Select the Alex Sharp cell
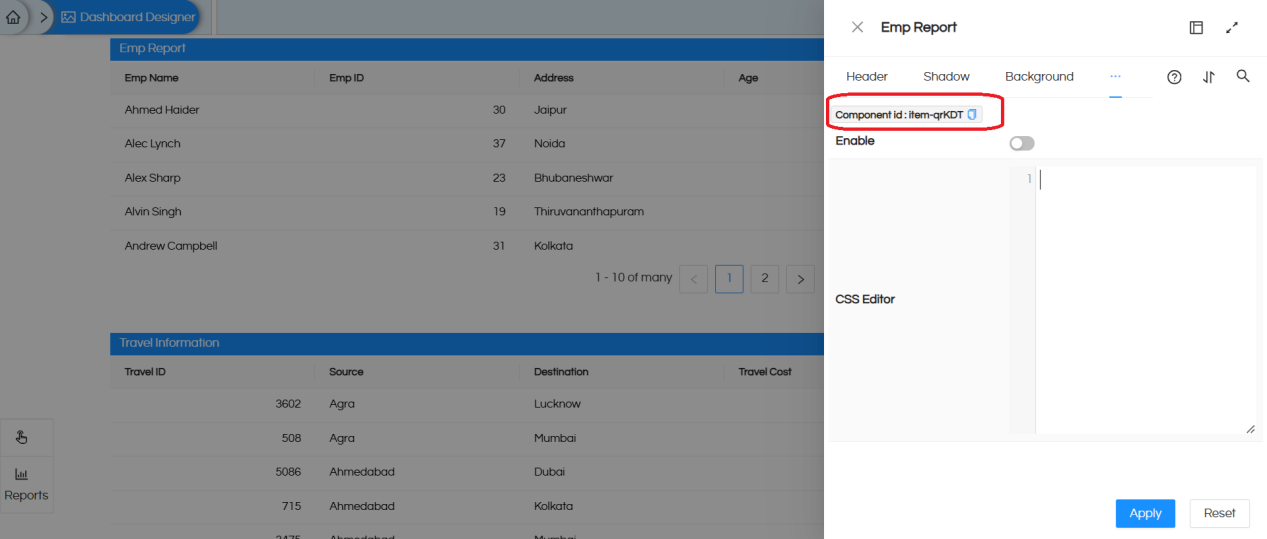This screenshot has width=1267, height=539. tap(152, 178)
